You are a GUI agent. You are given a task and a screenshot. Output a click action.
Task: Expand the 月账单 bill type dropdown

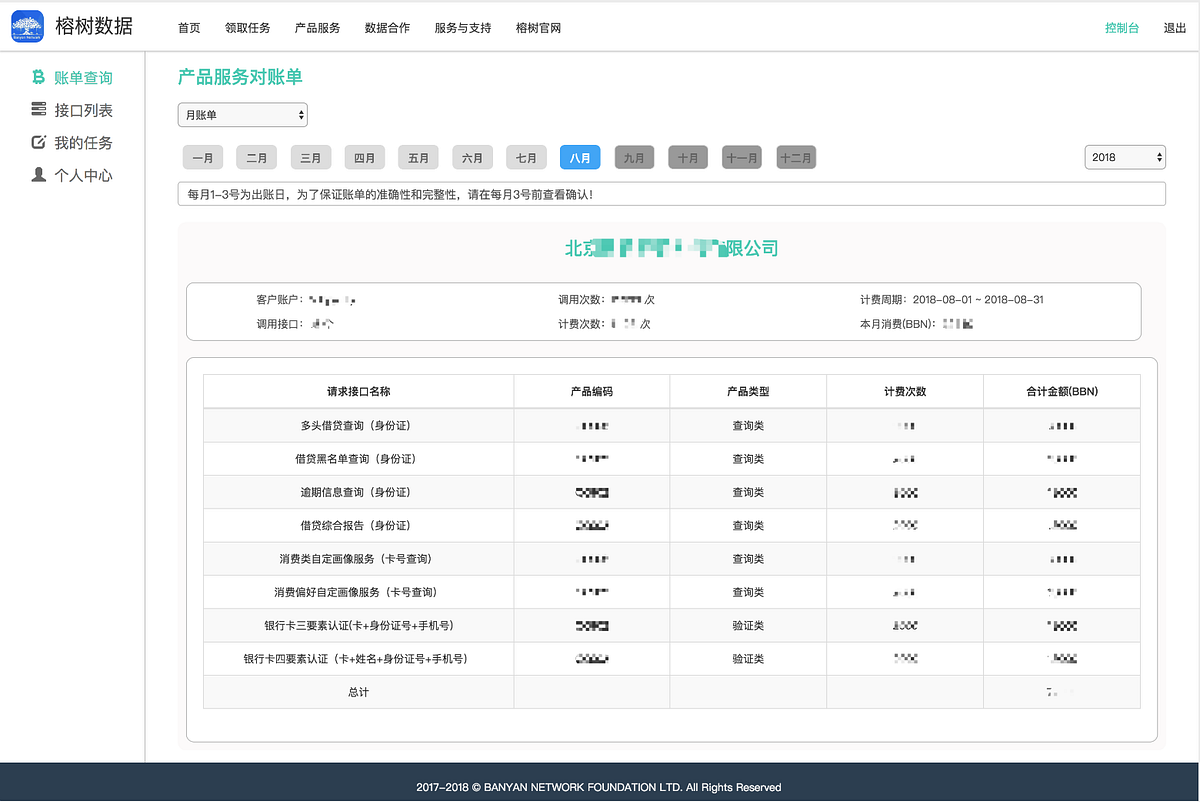pyautogui.click(x=243, y=115)
